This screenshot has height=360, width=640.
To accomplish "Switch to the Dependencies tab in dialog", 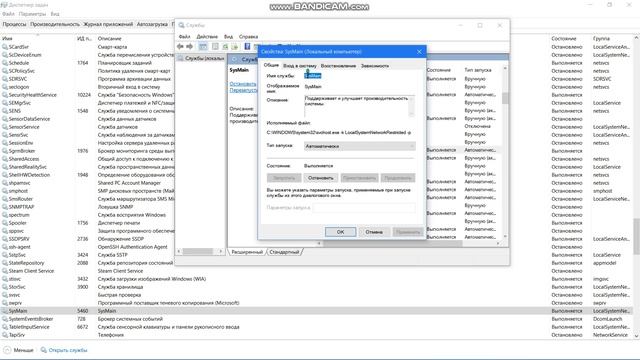I will click(375, 66).
